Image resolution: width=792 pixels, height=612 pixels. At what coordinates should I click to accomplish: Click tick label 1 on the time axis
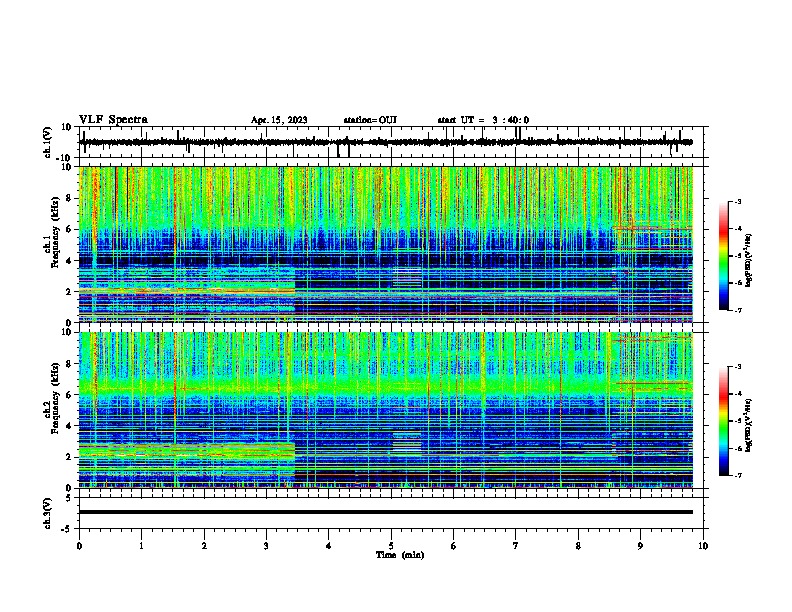tap(141, 546)
